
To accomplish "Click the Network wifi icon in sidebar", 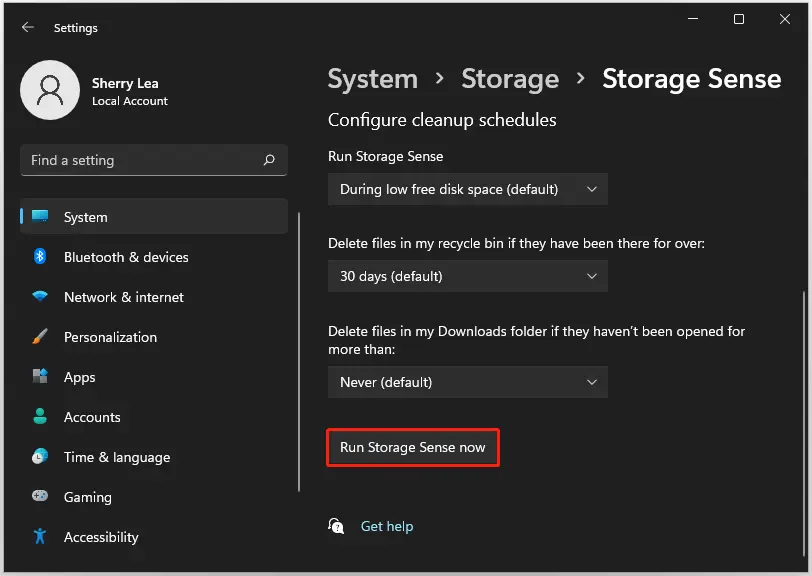I will click(40, 297).
